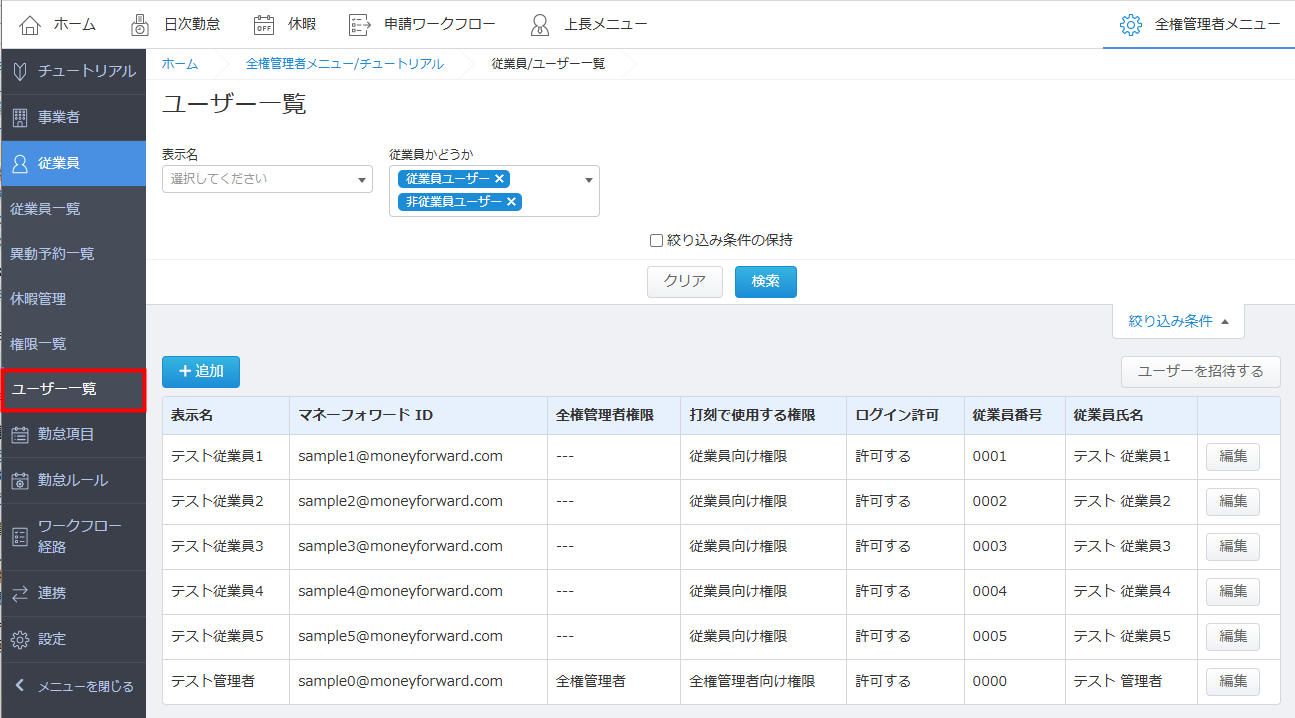Collapse the filter conditions (絞り込み条件) panel
The width and height of the screenshot is (1295, 718).
click(1178, 321)
